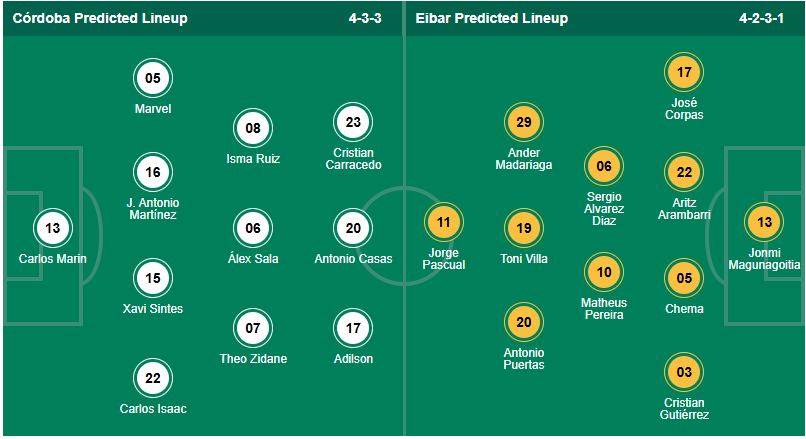Screen dimensions: 806x439
Task: Click Ander Madariaga's number 29 badge
Action: 524,123
